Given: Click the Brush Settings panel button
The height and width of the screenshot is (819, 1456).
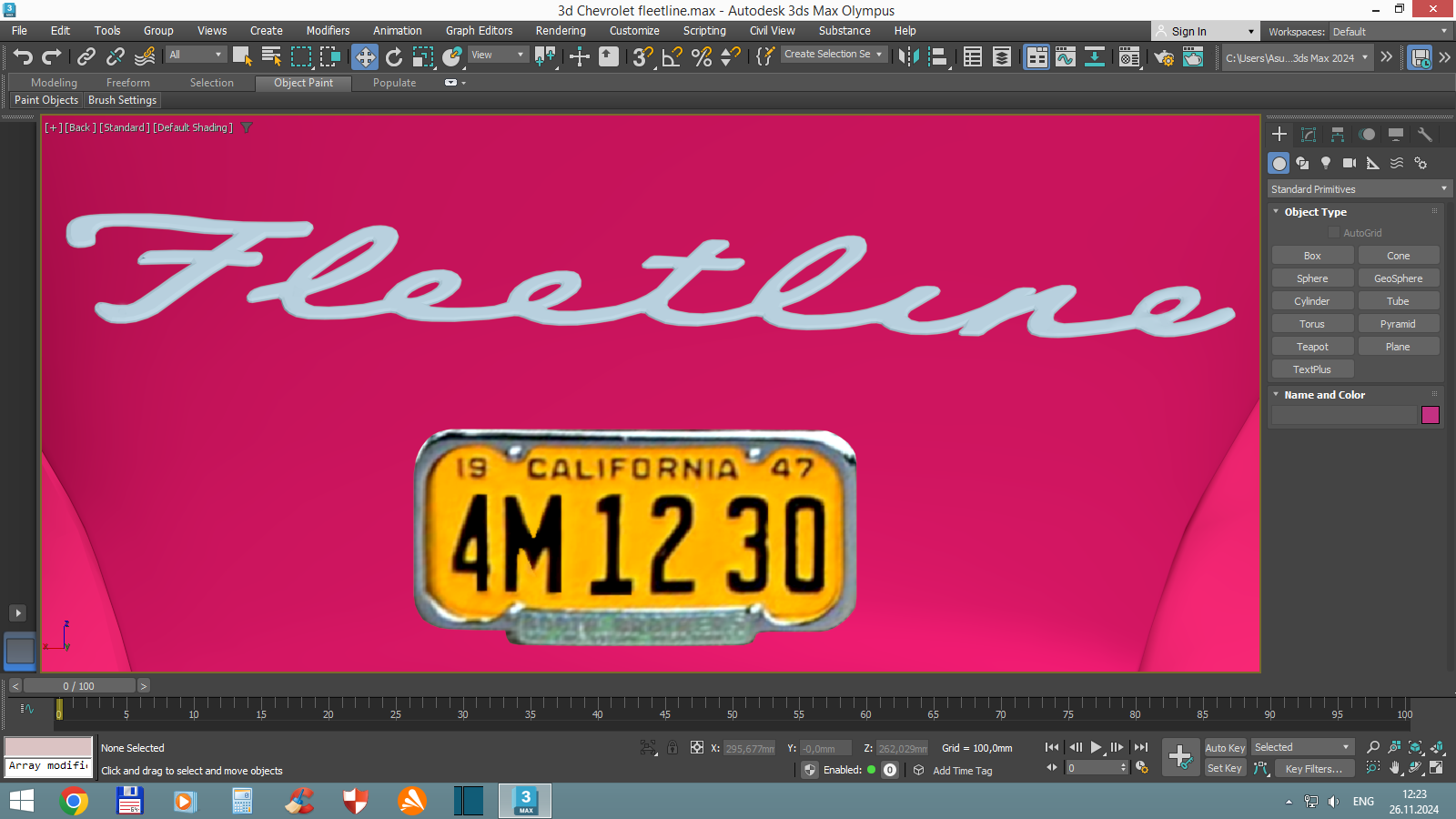Looking at the screenshot, I should click(x=122, y=100).
